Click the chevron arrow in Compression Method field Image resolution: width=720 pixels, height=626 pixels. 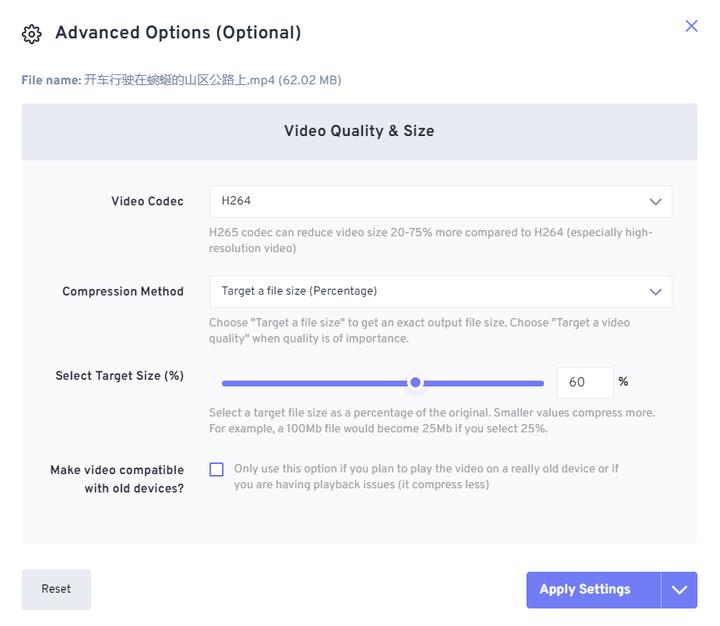click(656, 292)
